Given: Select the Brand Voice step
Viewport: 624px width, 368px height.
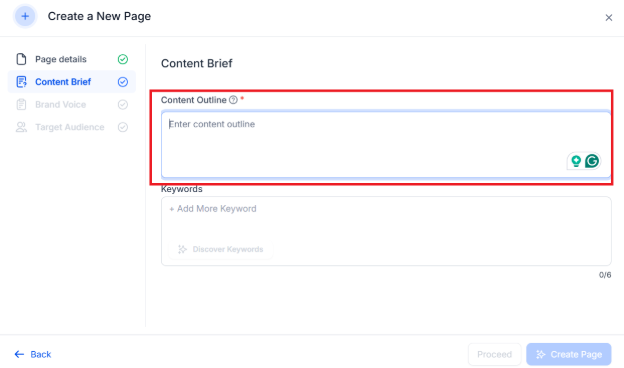Looking at the screenshot, I should tap(72, 104).
